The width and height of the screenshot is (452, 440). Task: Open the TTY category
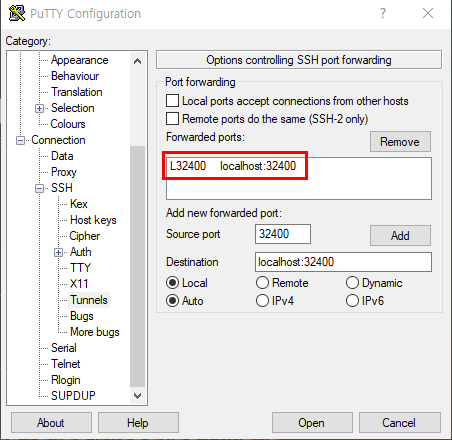point(80,268)
